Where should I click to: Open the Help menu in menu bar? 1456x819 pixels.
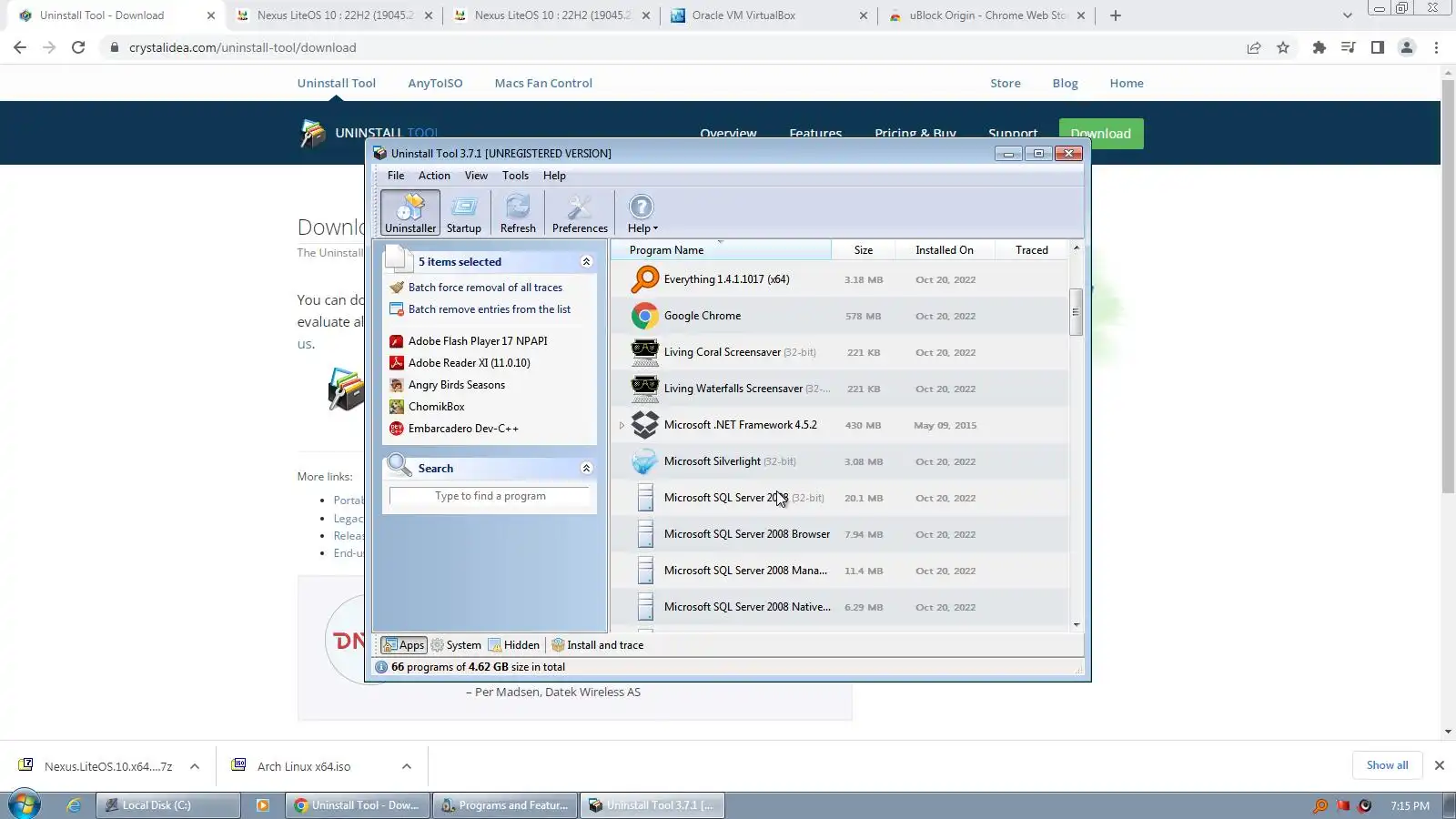[x=554, y=176]
